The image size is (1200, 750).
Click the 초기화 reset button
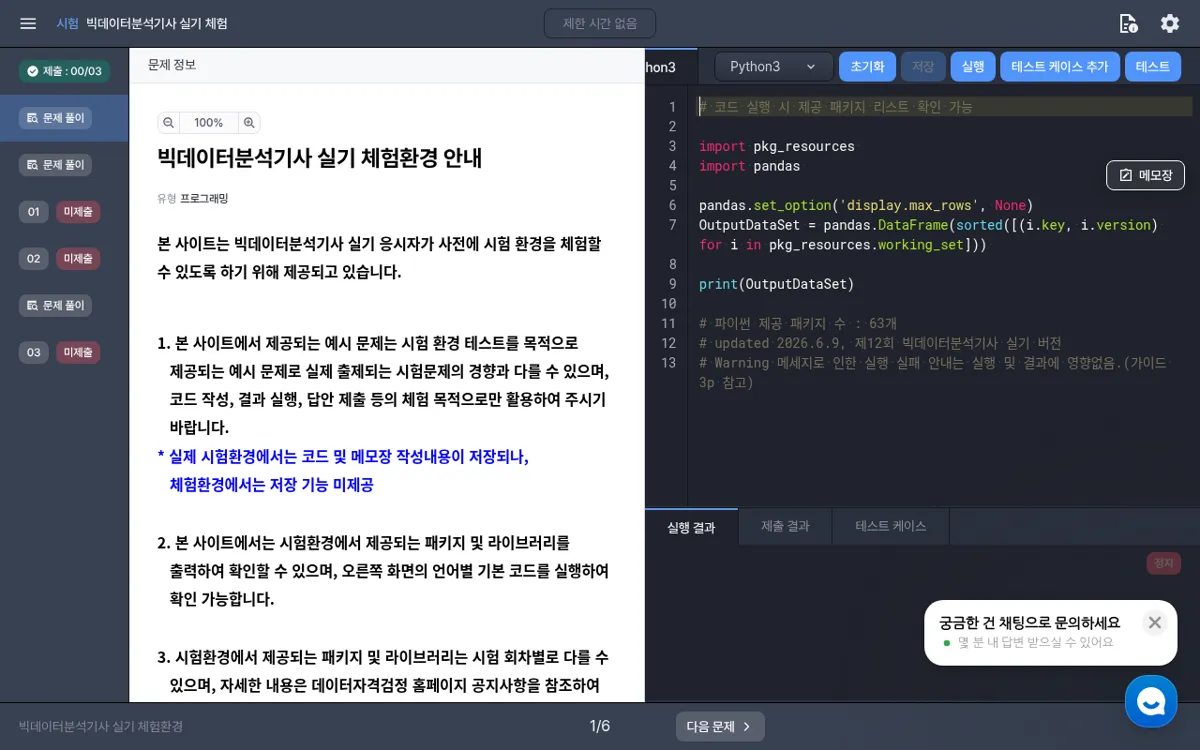[867, 67]
